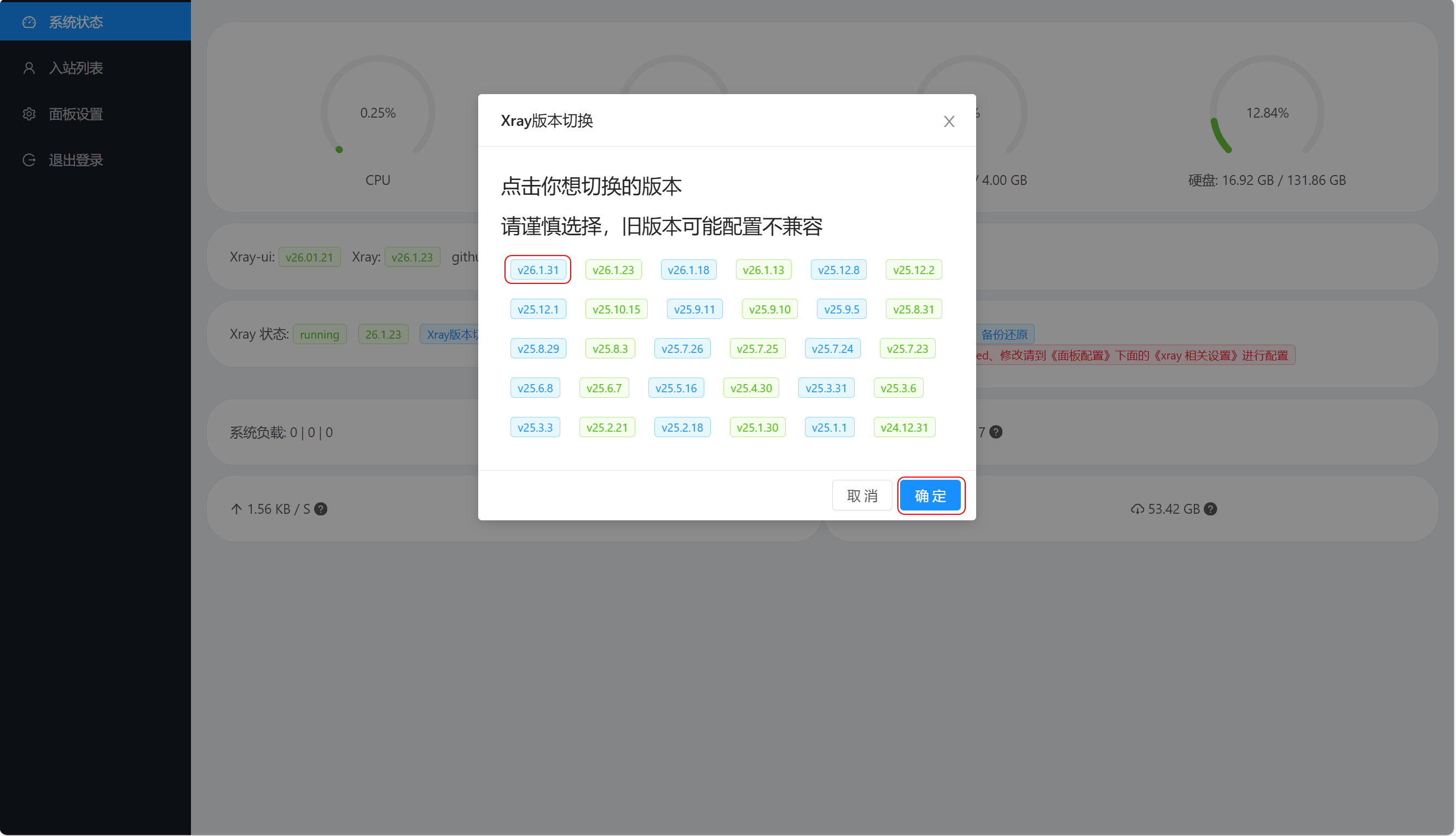Click 退出登录 in the sidebar

(95, 160)
